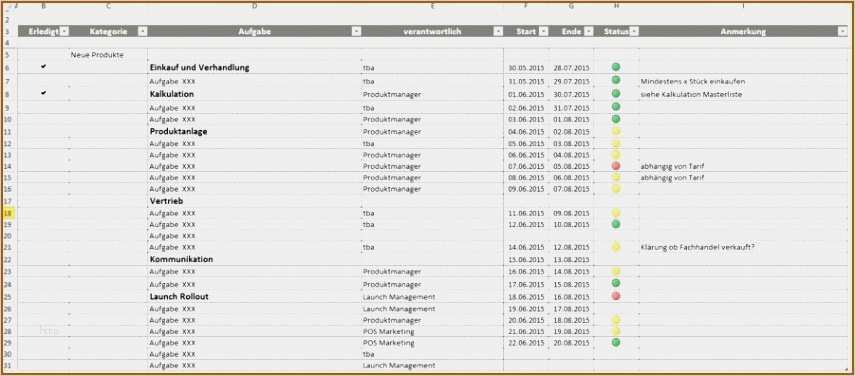Screen dimensions: 855x376
Task: Check the Erledigt cell for Produktanlage row
Action: (44, 131)
